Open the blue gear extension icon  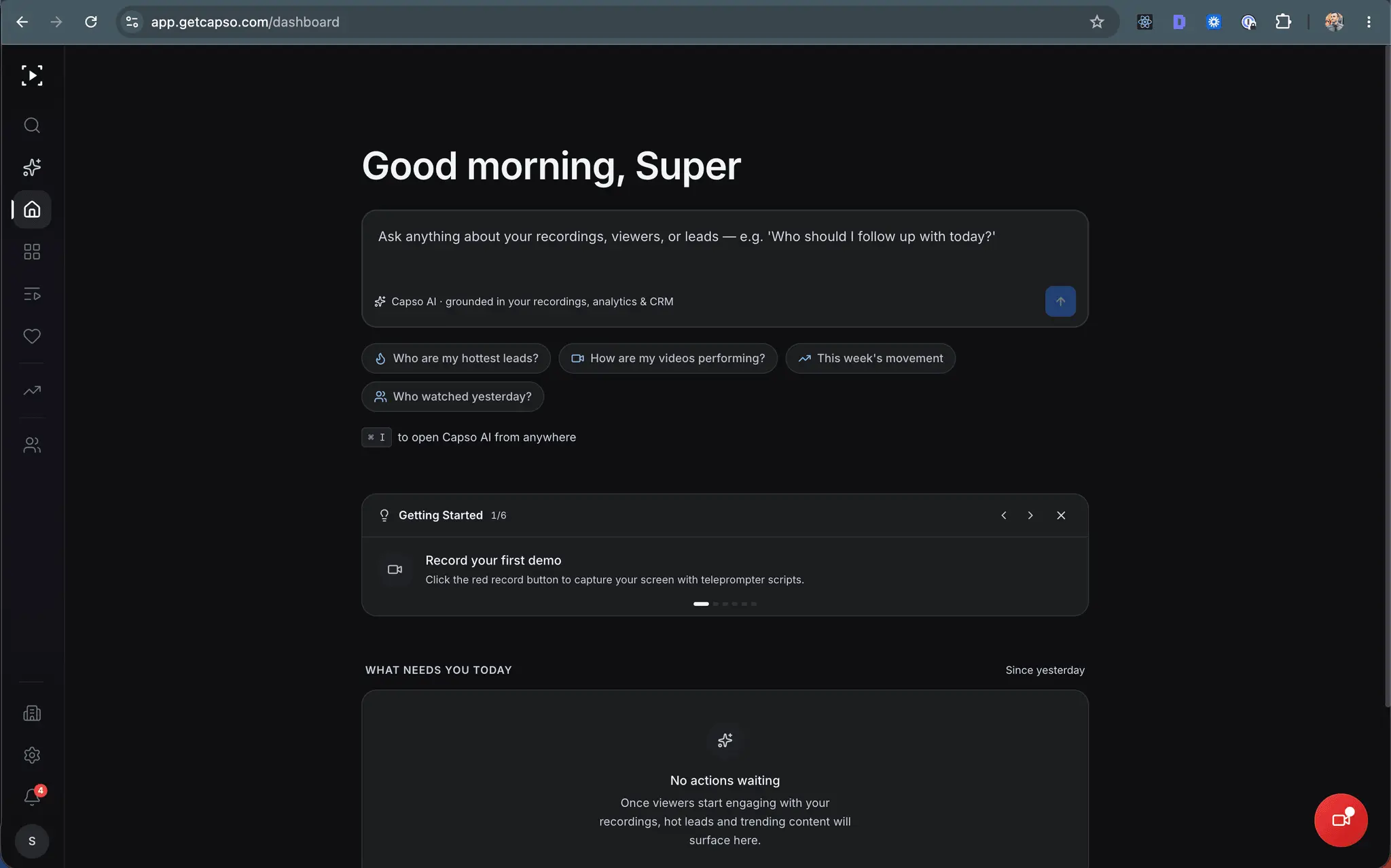click(1214, 22)
